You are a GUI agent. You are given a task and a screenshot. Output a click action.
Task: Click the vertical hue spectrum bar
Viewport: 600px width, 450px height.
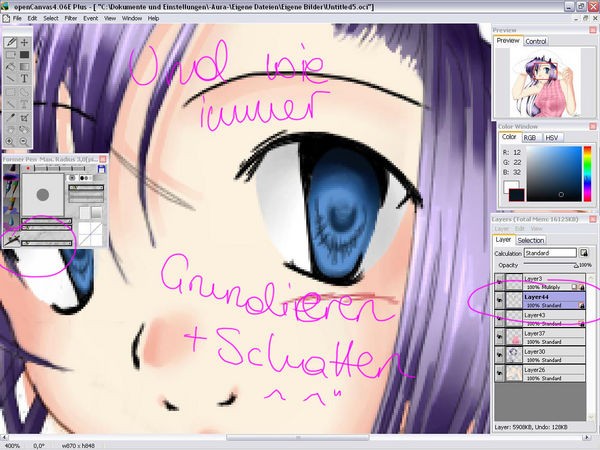(586, 174)
